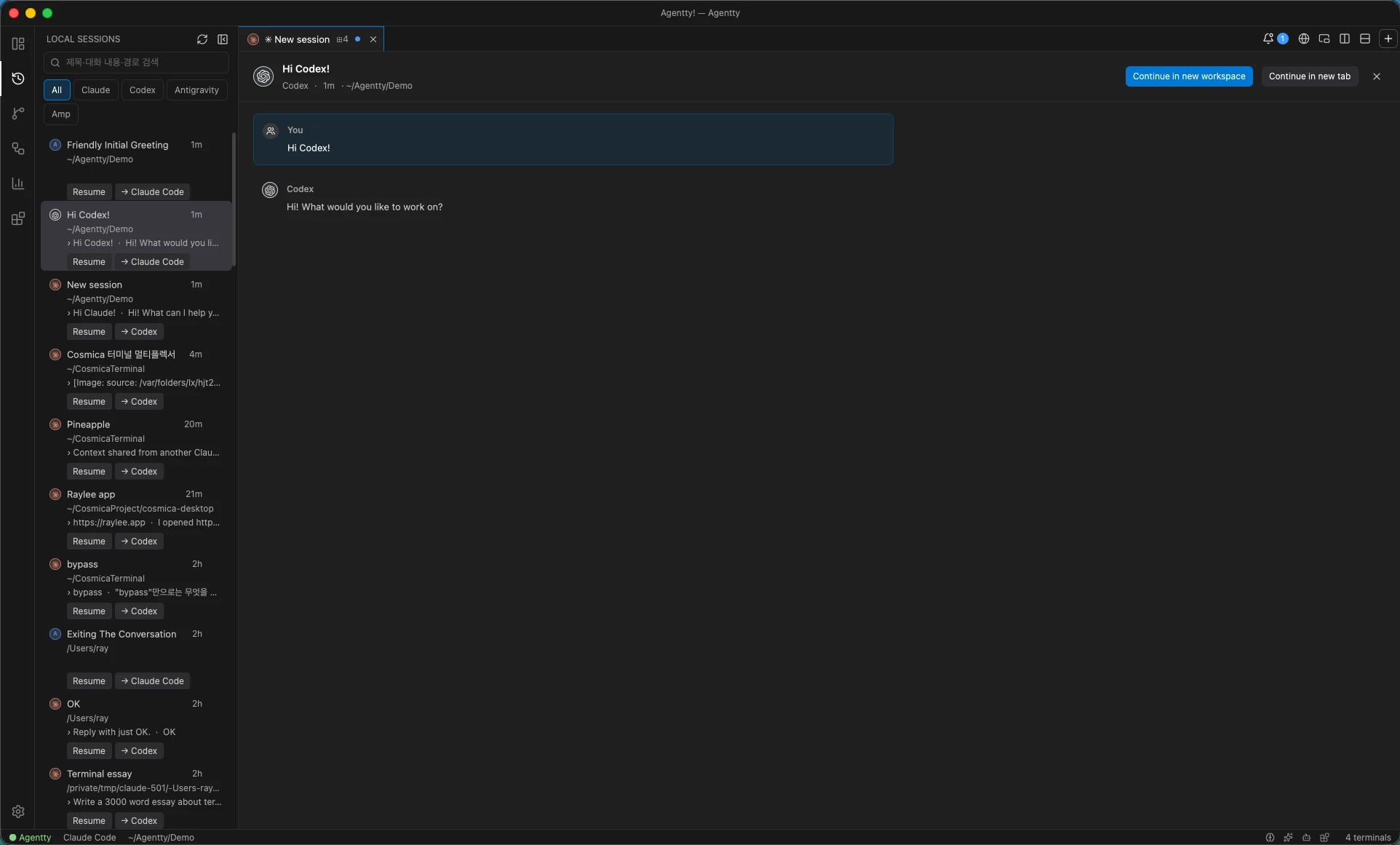1400x845 pixels.
Task: Open the settings gear icon
Action: (18, 812)
